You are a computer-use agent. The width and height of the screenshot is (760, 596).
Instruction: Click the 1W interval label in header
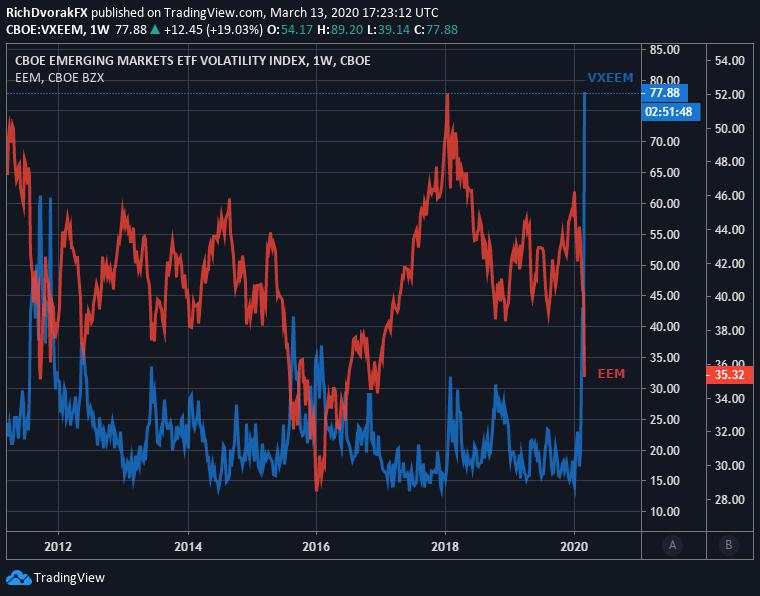click(x=99, y=30)
